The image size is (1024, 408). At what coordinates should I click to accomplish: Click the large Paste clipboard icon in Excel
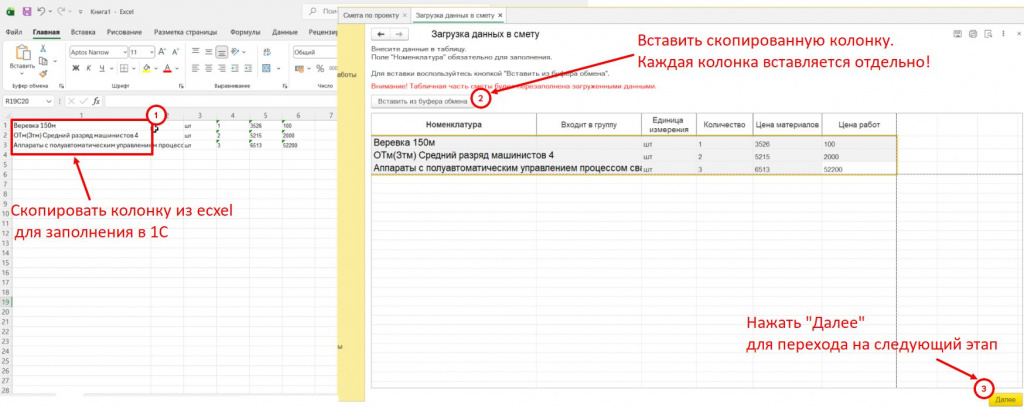click(x=22, y=52)
